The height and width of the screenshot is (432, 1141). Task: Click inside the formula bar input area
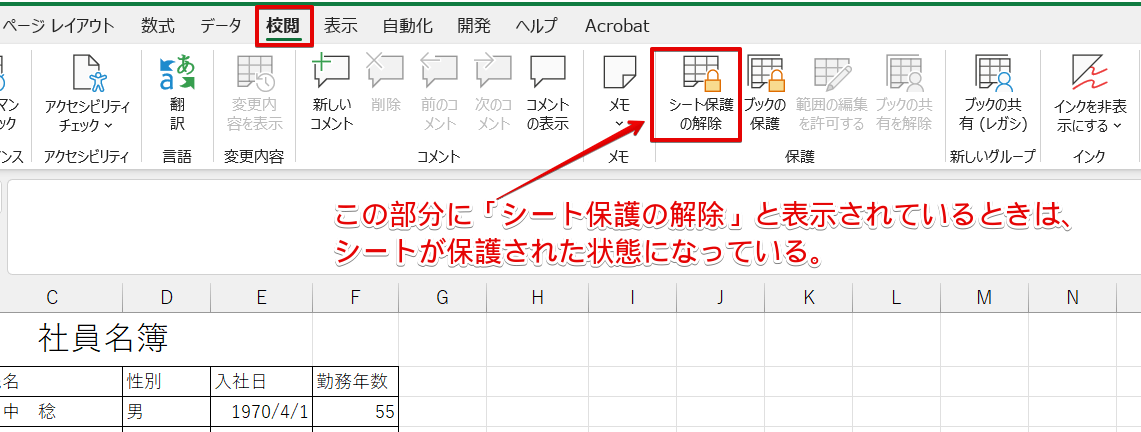coord(600,227)
